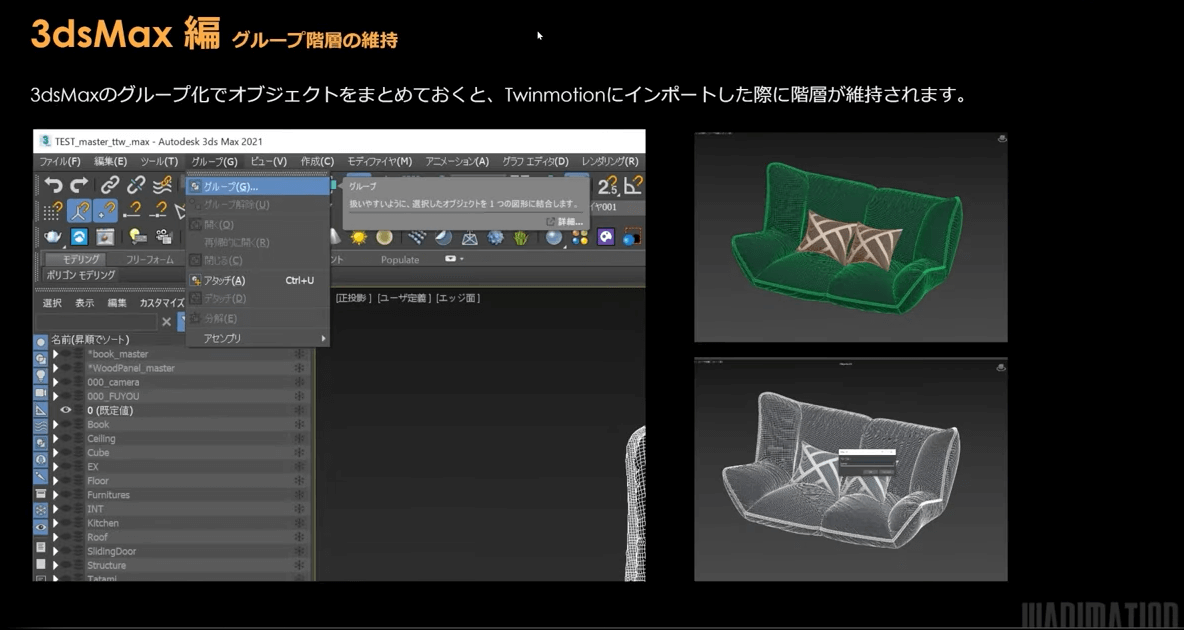Expand the *book_master layer
The width and height of the screenshot is (1184, 630).
click(55, 354)
